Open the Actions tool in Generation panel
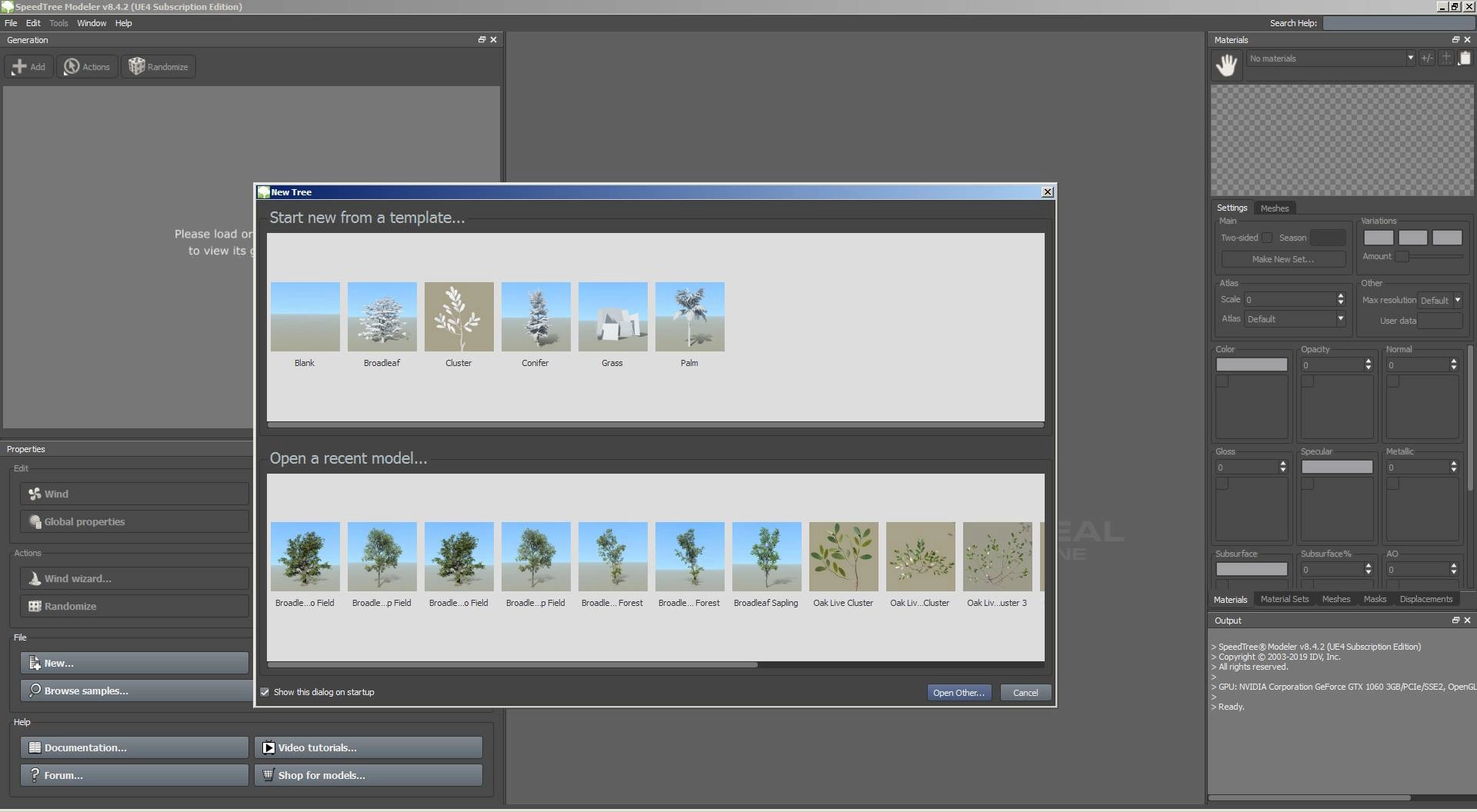 (87, 67)
